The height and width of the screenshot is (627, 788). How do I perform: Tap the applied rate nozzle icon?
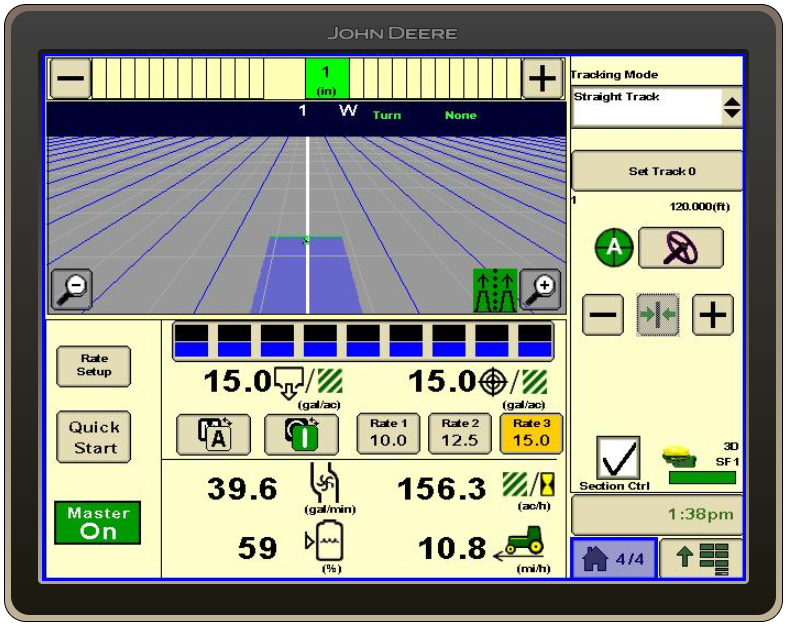[288, 383]
